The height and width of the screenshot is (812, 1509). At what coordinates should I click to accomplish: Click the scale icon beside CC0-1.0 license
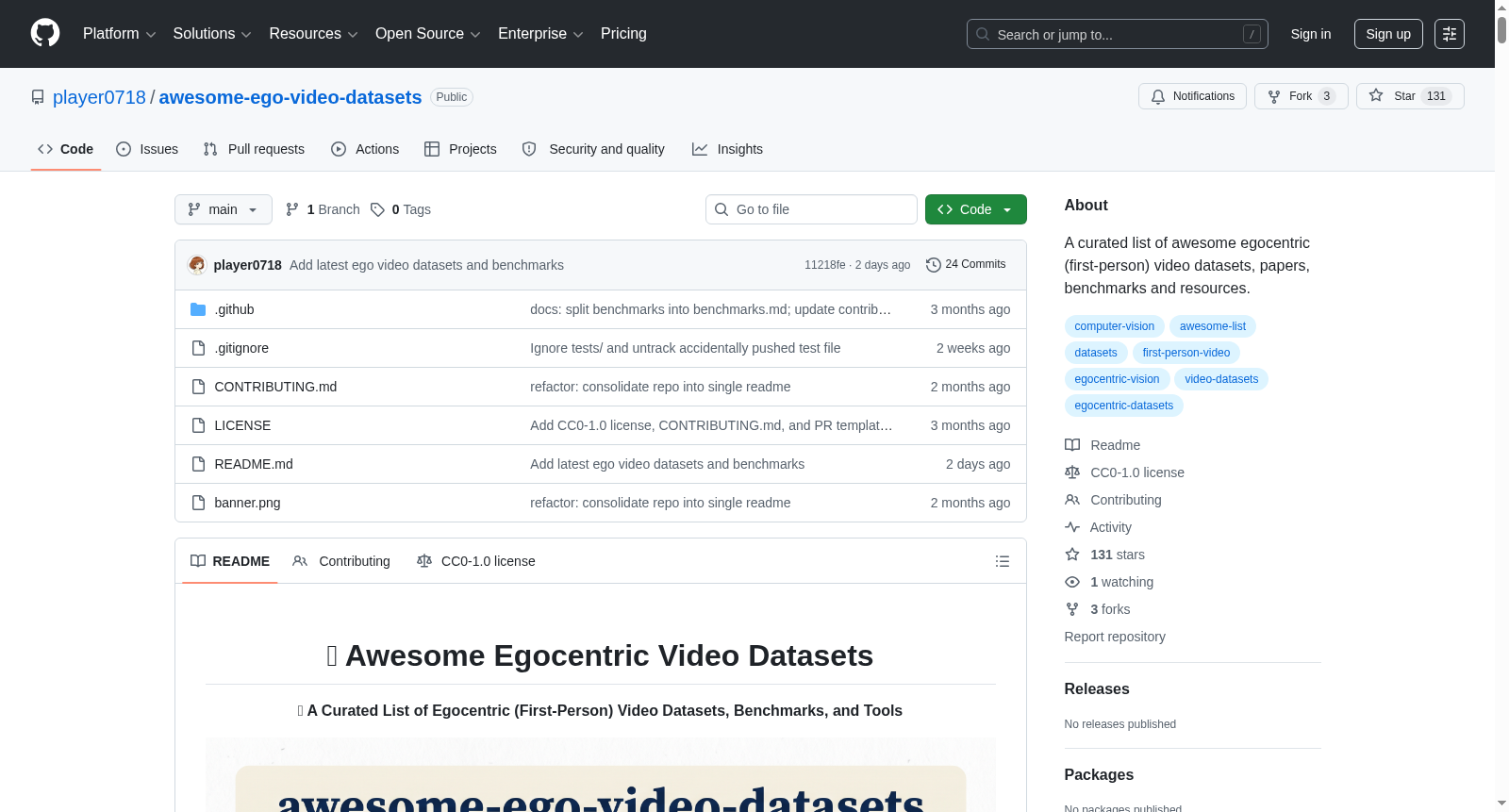click(1072, 472)
